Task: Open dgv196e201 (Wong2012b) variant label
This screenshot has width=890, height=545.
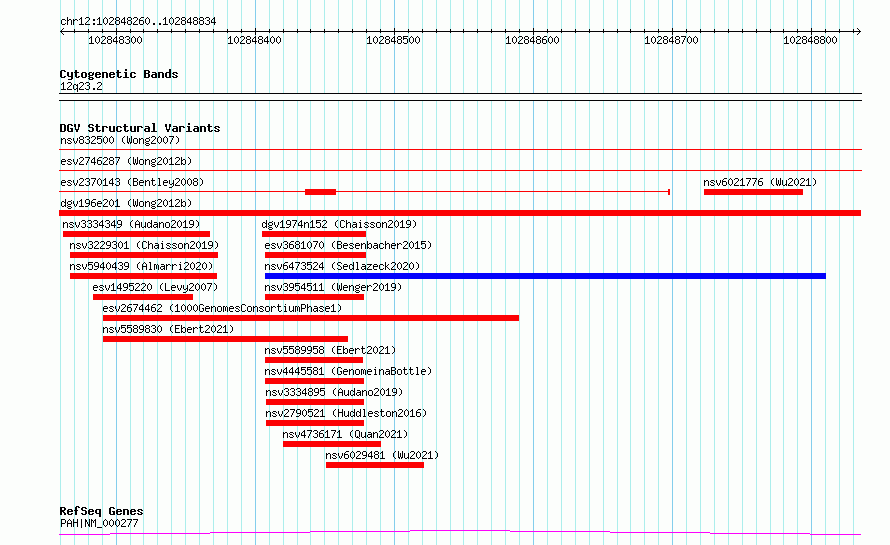Action: coord(126,203)
